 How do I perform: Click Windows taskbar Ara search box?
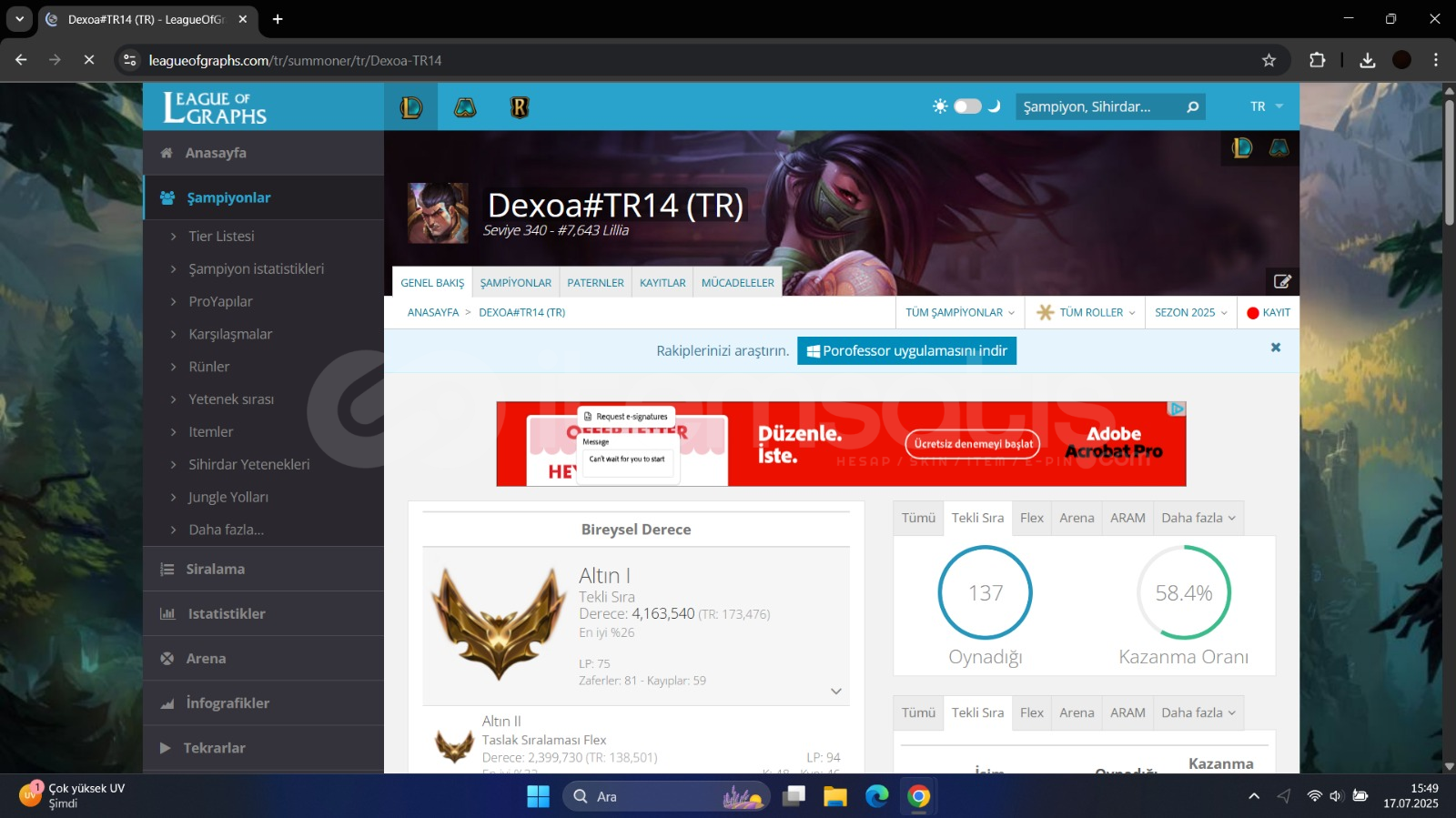667,796
